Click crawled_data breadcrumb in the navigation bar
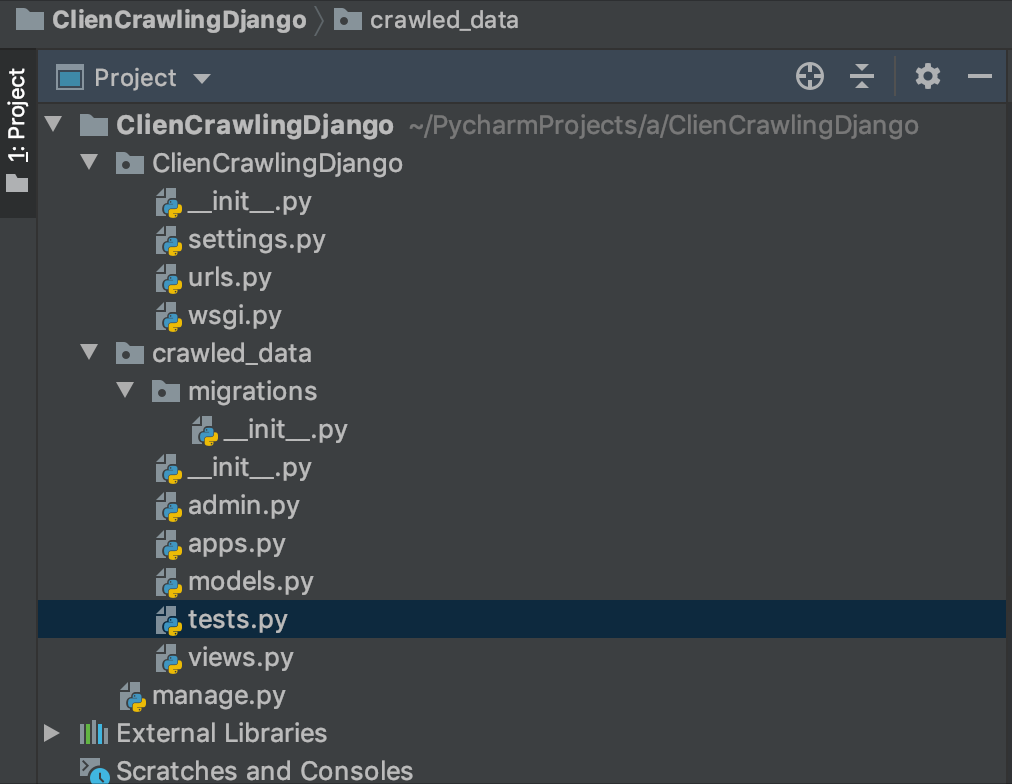This screenshot has height=784, width=1012. pos(444,20)
